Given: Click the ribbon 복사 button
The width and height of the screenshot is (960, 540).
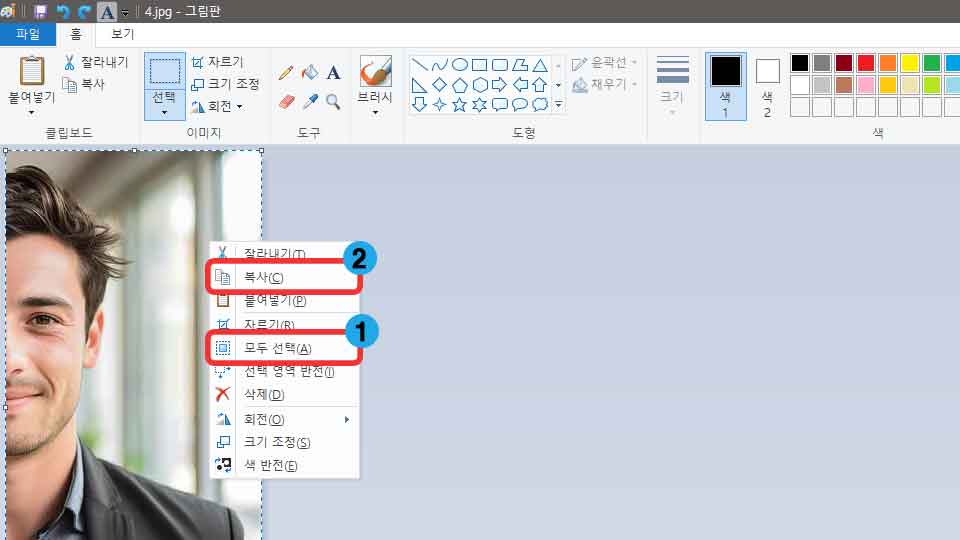Looking at the screenshot, I should [84, 84].
